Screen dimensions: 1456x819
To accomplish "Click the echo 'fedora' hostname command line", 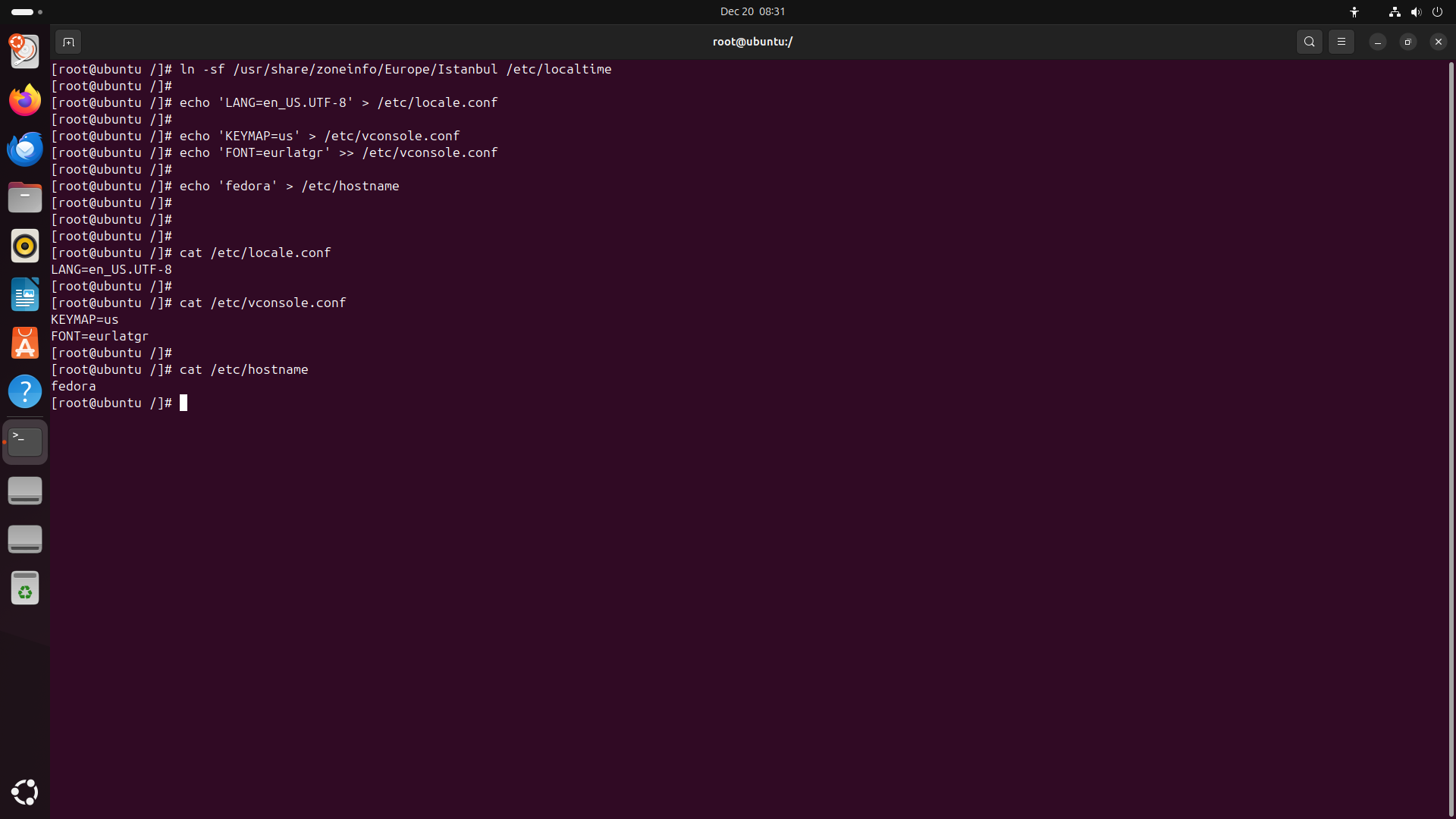I will pos(225,186).
